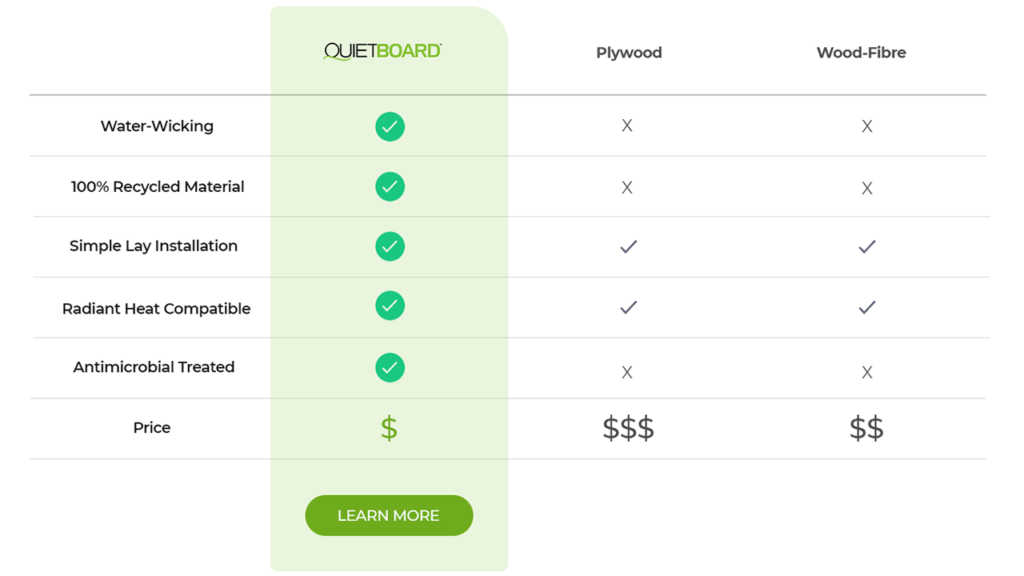The height and width of the screenshot is (576, 1024).
Task: Click the Plywood Simple Lay Installation checkmark
Action: click(x=628, y=247)
